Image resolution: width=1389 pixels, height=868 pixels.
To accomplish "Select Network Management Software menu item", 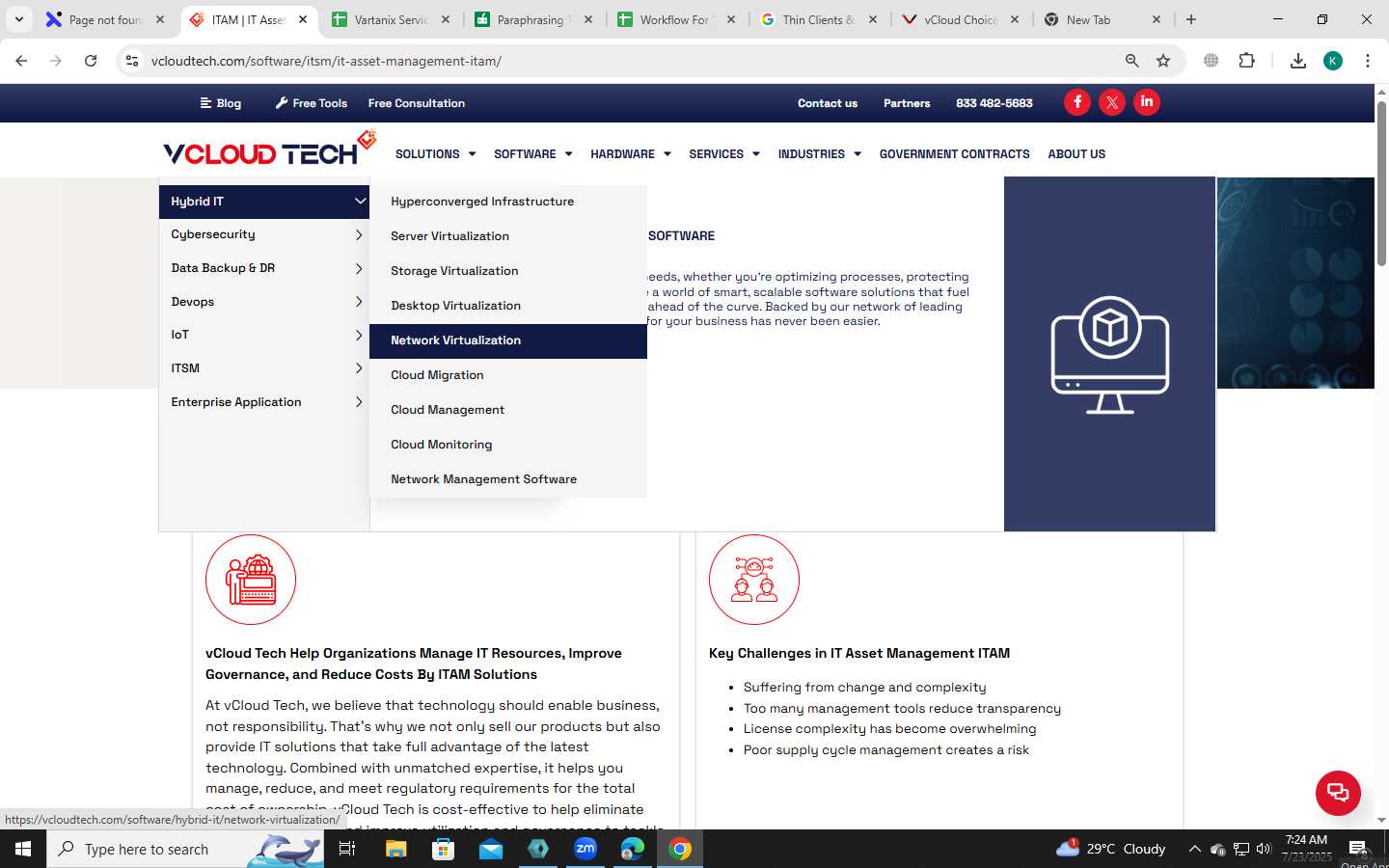I will 508,479.
